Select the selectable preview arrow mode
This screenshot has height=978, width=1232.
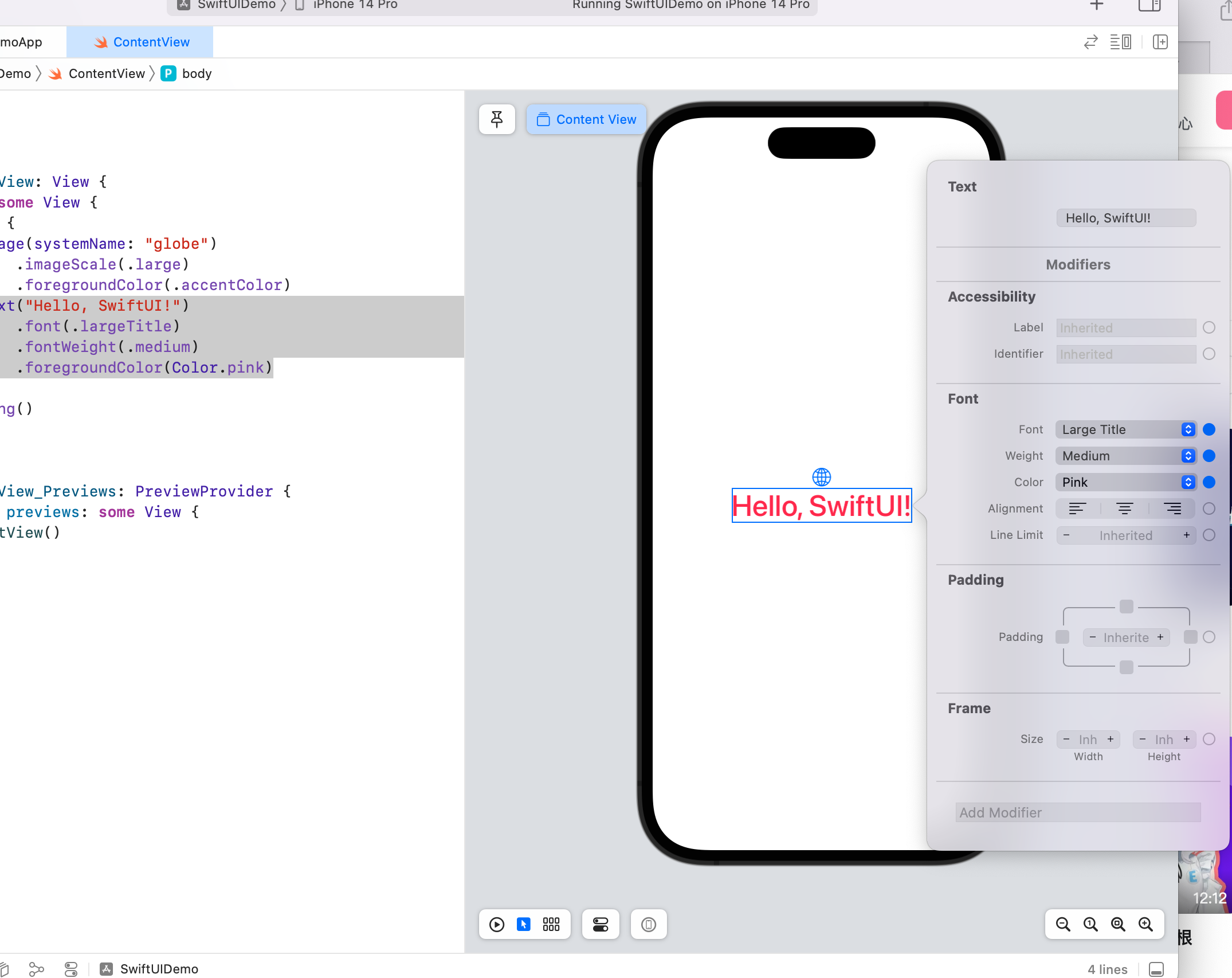tap(524, 924)
